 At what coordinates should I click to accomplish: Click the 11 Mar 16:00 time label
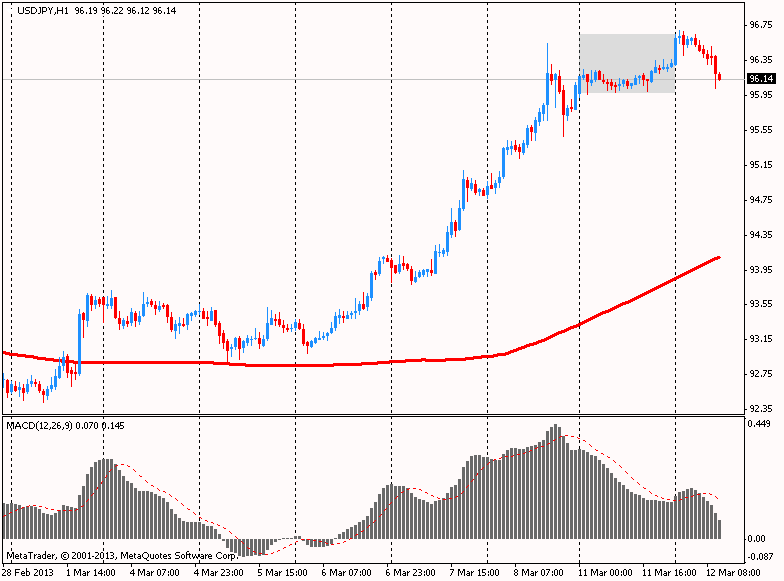pos(669,572)
